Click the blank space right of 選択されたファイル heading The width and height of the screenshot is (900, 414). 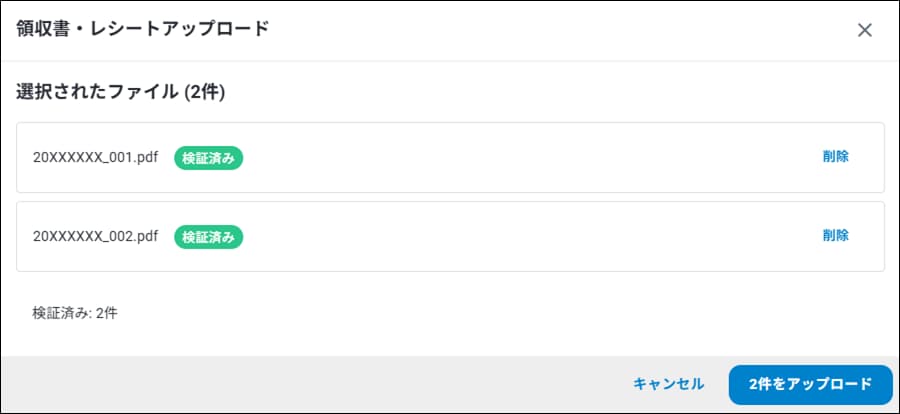click(x=550, y=93)
